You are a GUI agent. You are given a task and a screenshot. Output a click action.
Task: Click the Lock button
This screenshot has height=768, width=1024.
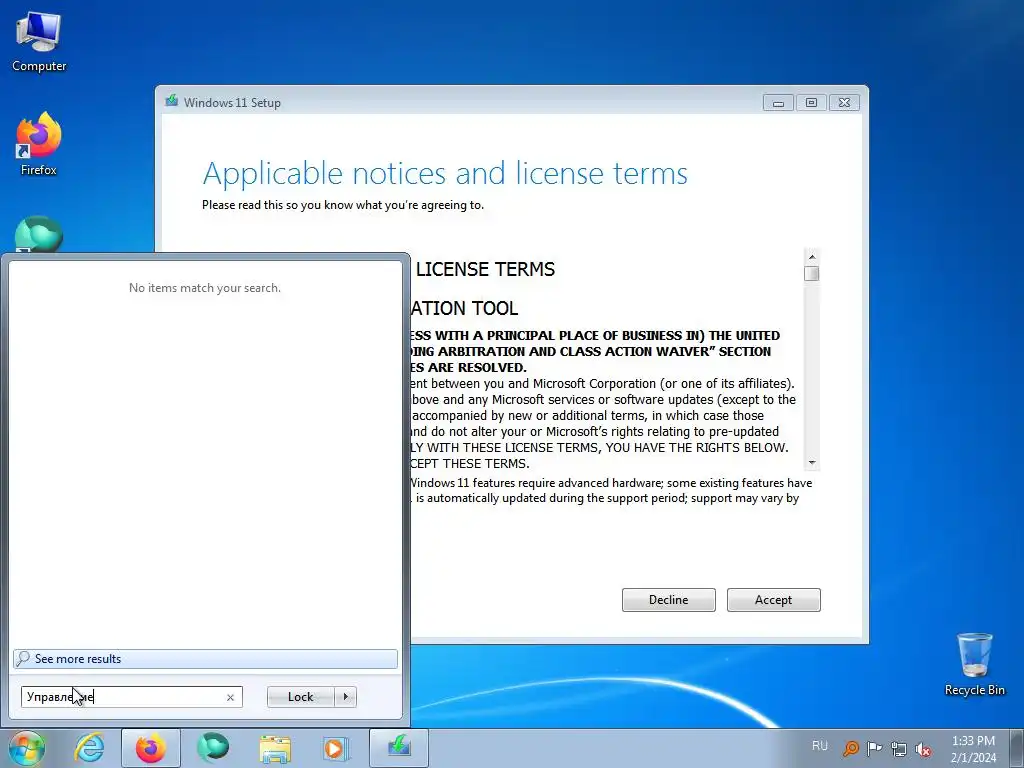point(300,697)
